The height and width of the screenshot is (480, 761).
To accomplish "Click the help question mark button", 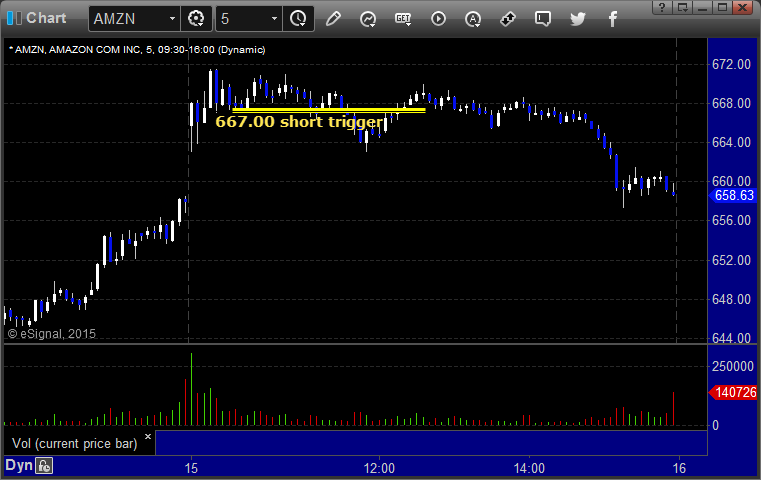I will pos(662,7).
